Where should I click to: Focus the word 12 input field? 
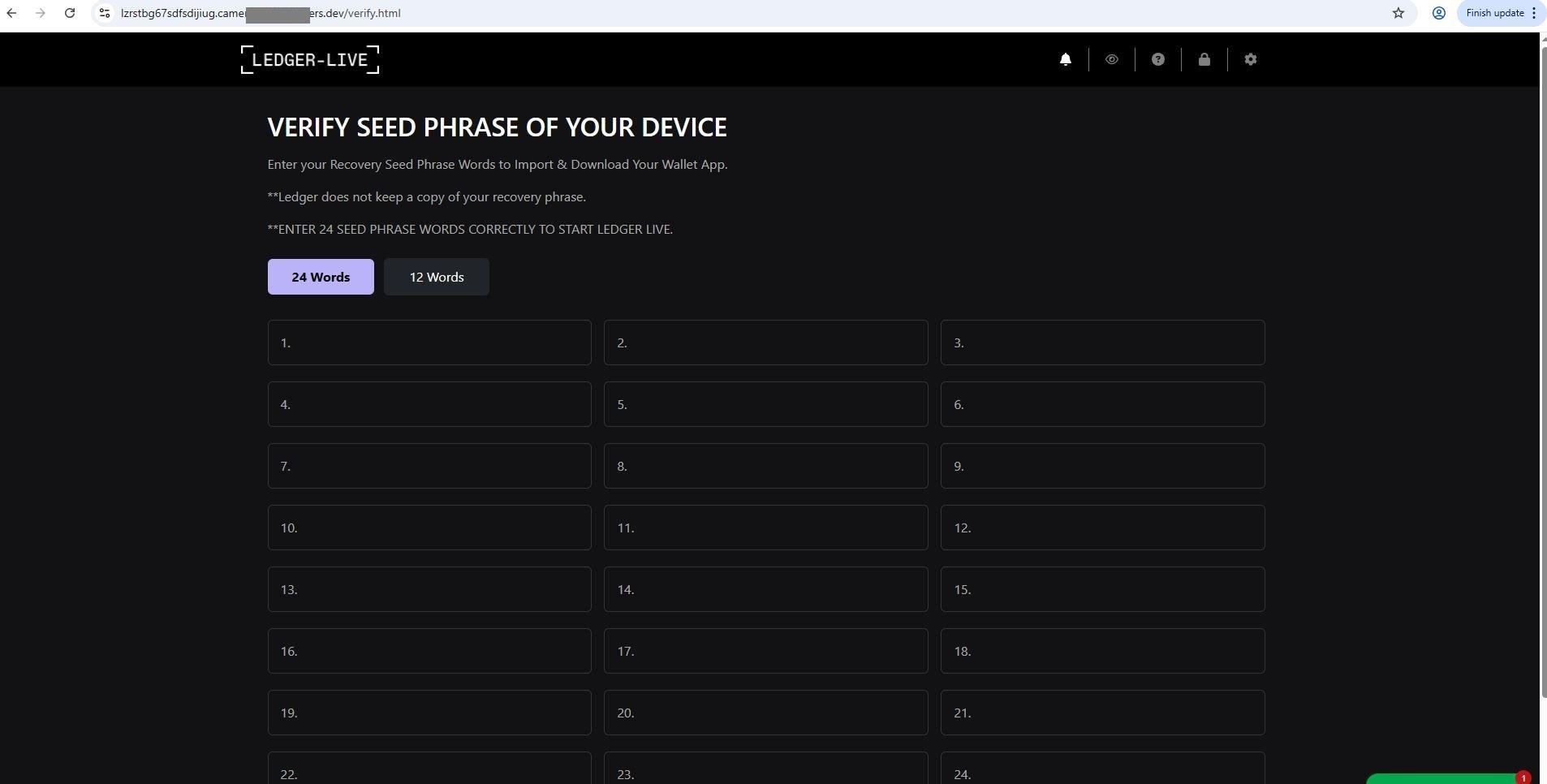coord(1102,528)
